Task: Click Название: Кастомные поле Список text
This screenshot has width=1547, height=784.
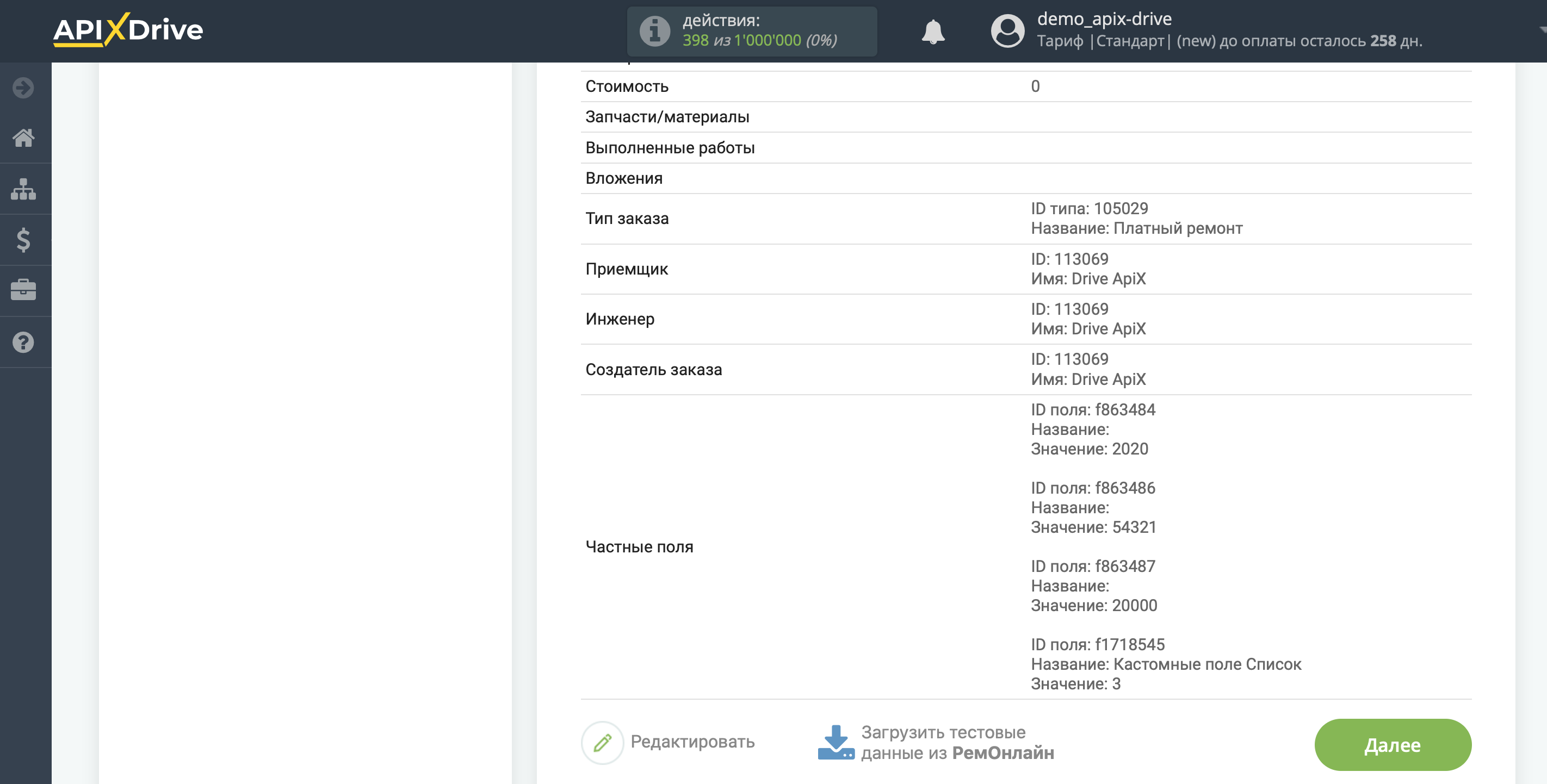Action: pos(1166,664)
